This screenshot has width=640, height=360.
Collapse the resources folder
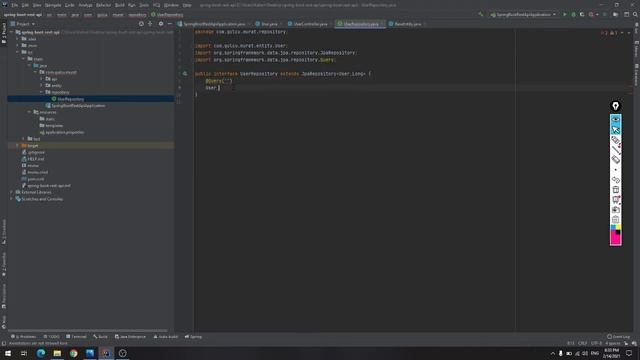(x=29, y=112)
